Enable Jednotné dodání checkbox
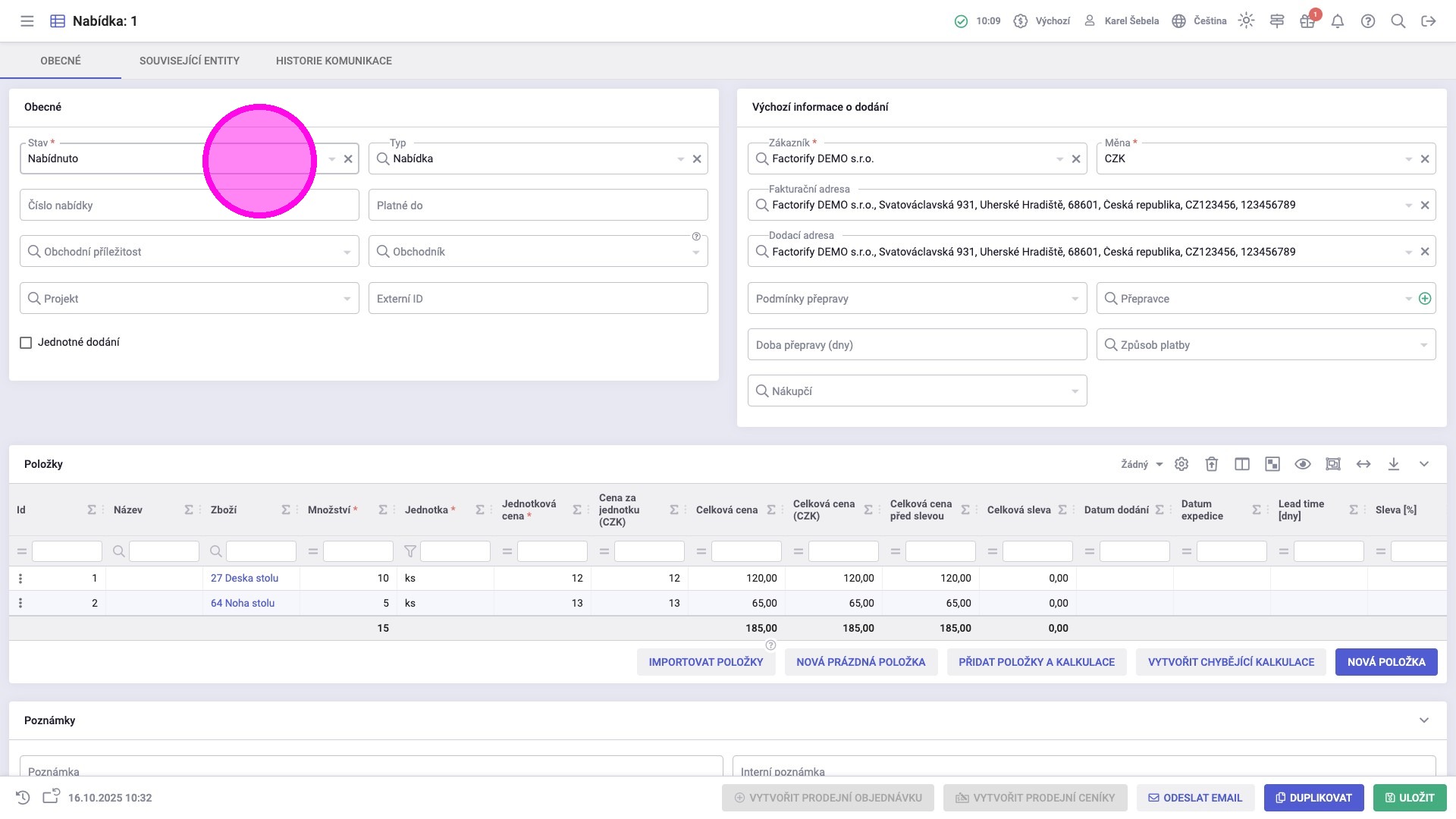The width and height of the screenshot is (1456, 819). (26, 343)
